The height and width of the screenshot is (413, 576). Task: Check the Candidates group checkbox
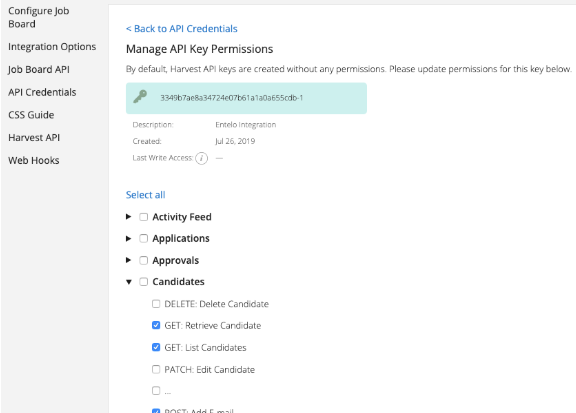[x=144, y=282]
